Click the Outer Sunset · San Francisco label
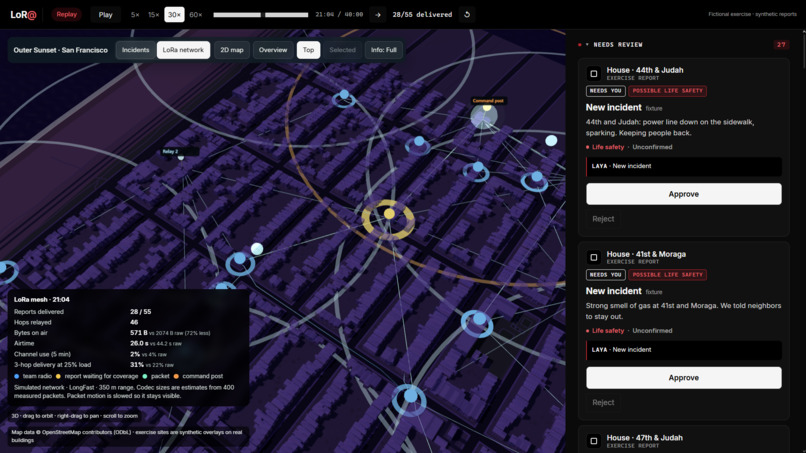Image resolution: width=806 pixels, height=453 pixels. [61, 50]
